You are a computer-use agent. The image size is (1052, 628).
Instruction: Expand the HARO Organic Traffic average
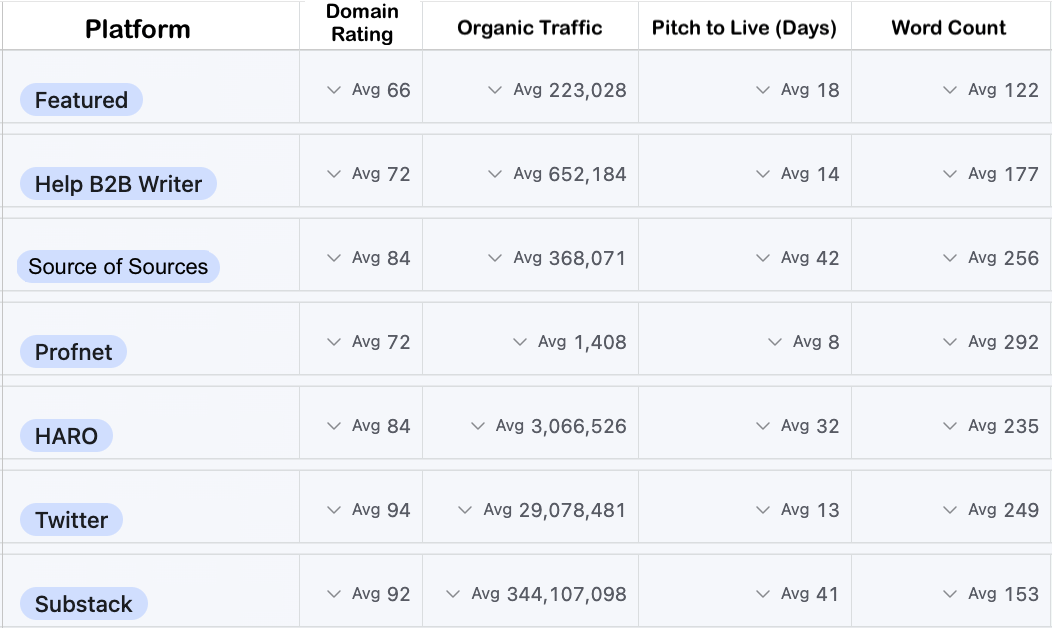(x=478, y=425)
